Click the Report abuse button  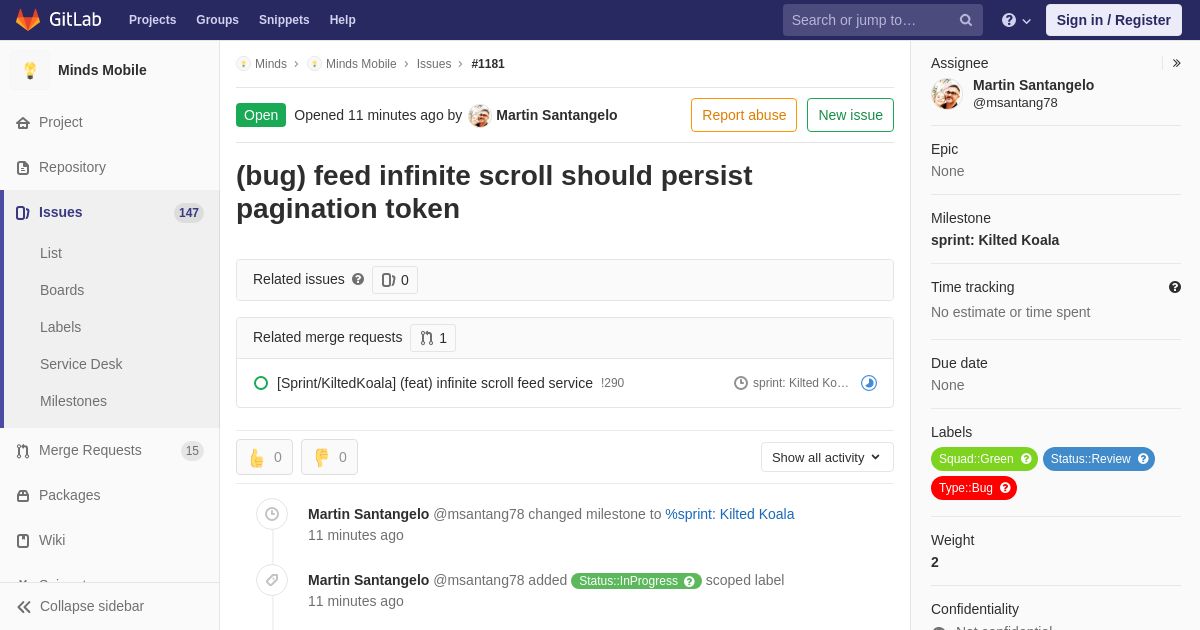coord(744,115)
